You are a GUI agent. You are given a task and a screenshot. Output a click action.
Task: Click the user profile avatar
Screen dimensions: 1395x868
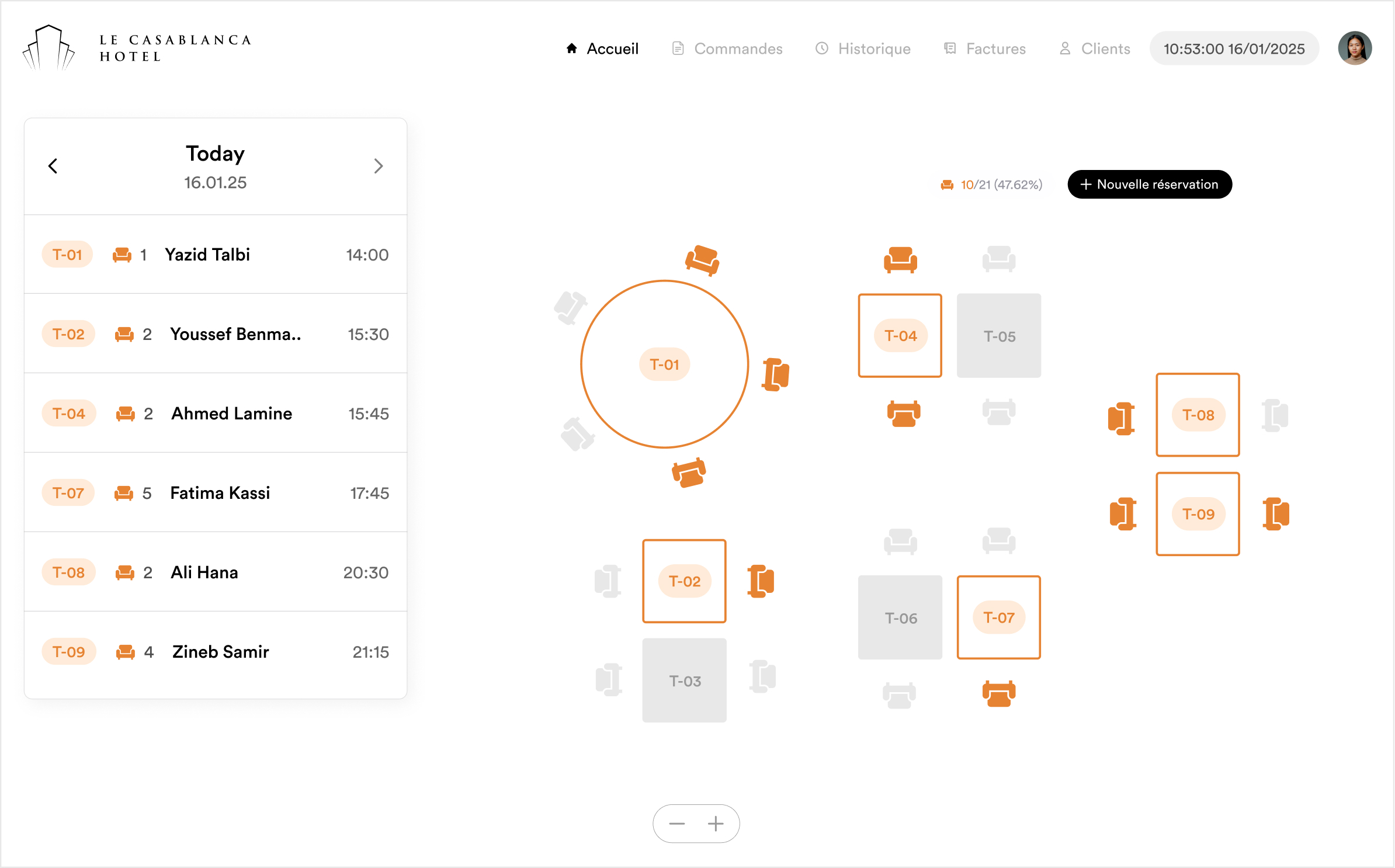tap(1354, 48)
